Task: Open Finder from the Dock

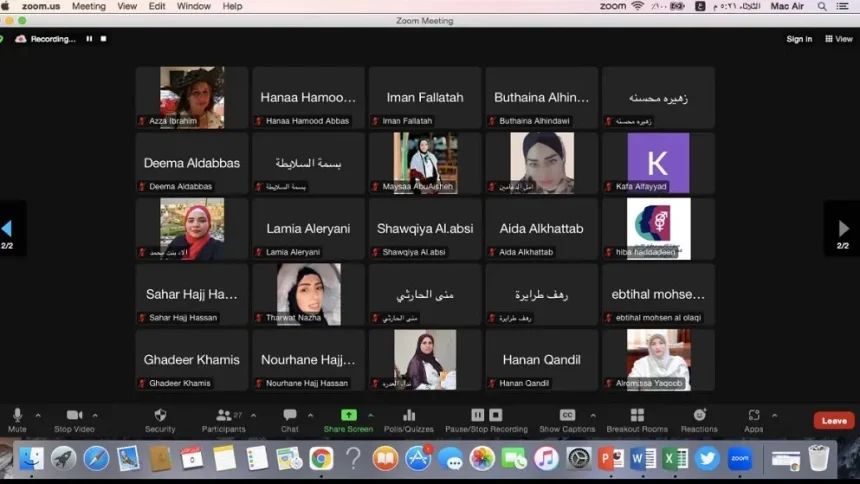Action: pos(31,458)
